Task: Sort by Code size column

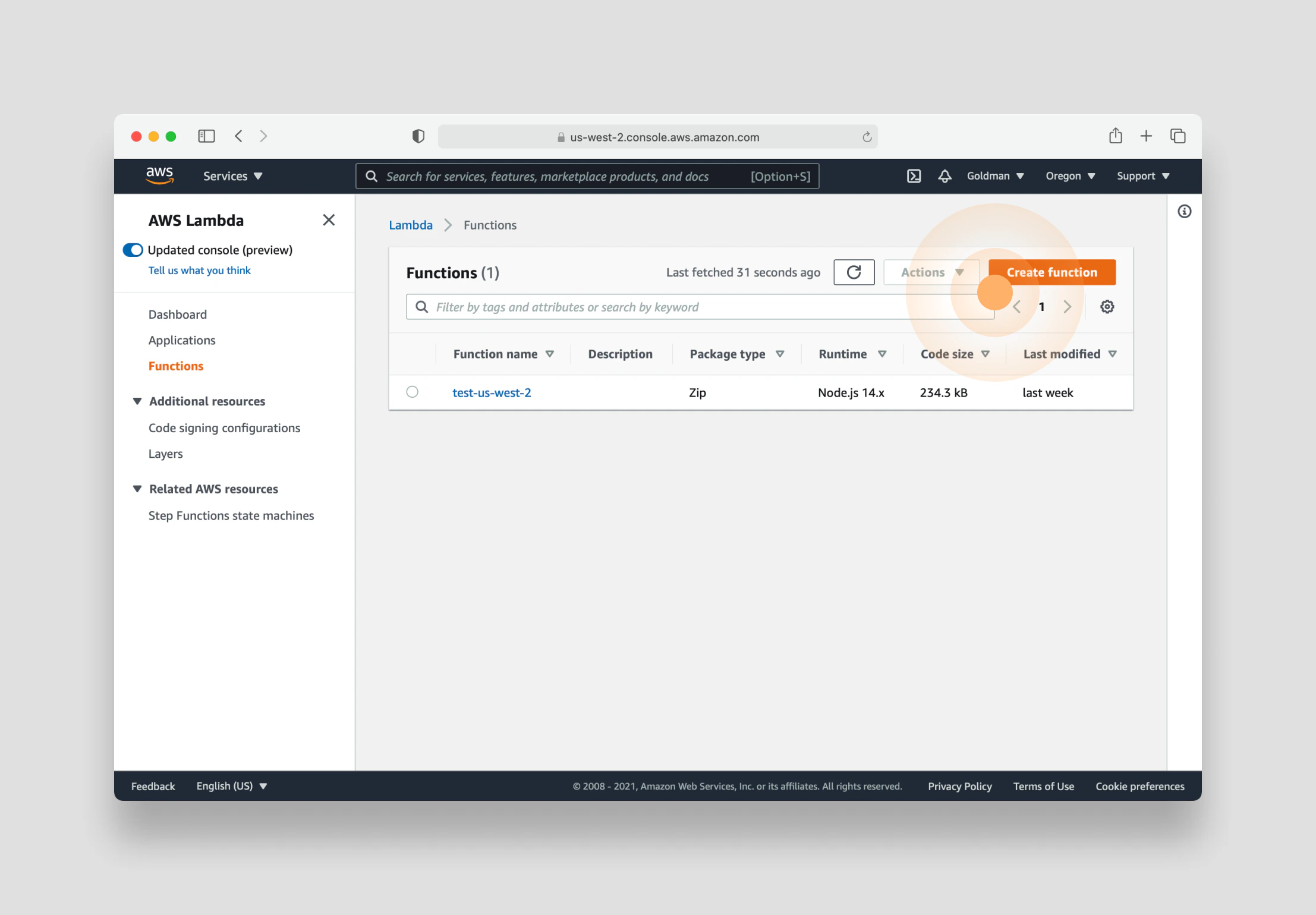Action: click(955, 354)
